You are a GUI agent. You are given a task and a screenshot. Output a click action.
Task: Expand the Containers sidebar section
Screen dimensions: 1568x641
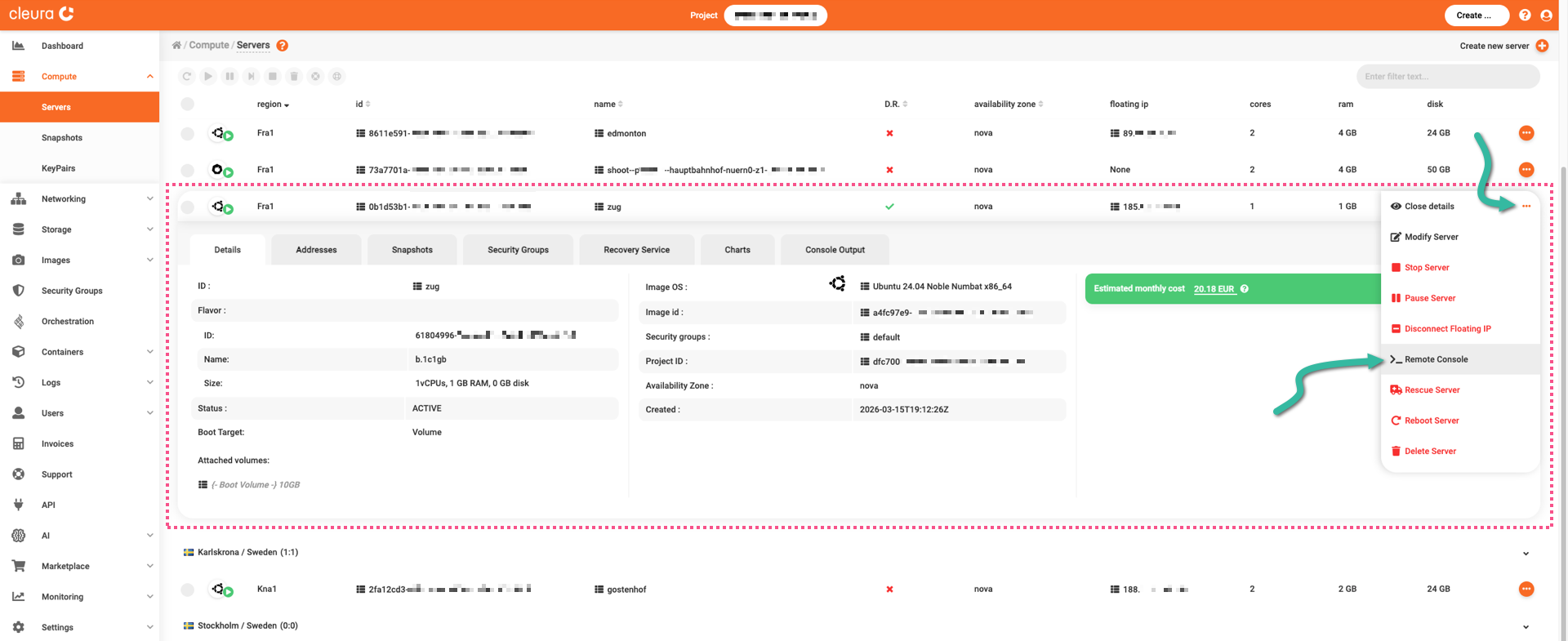[149, 352]
